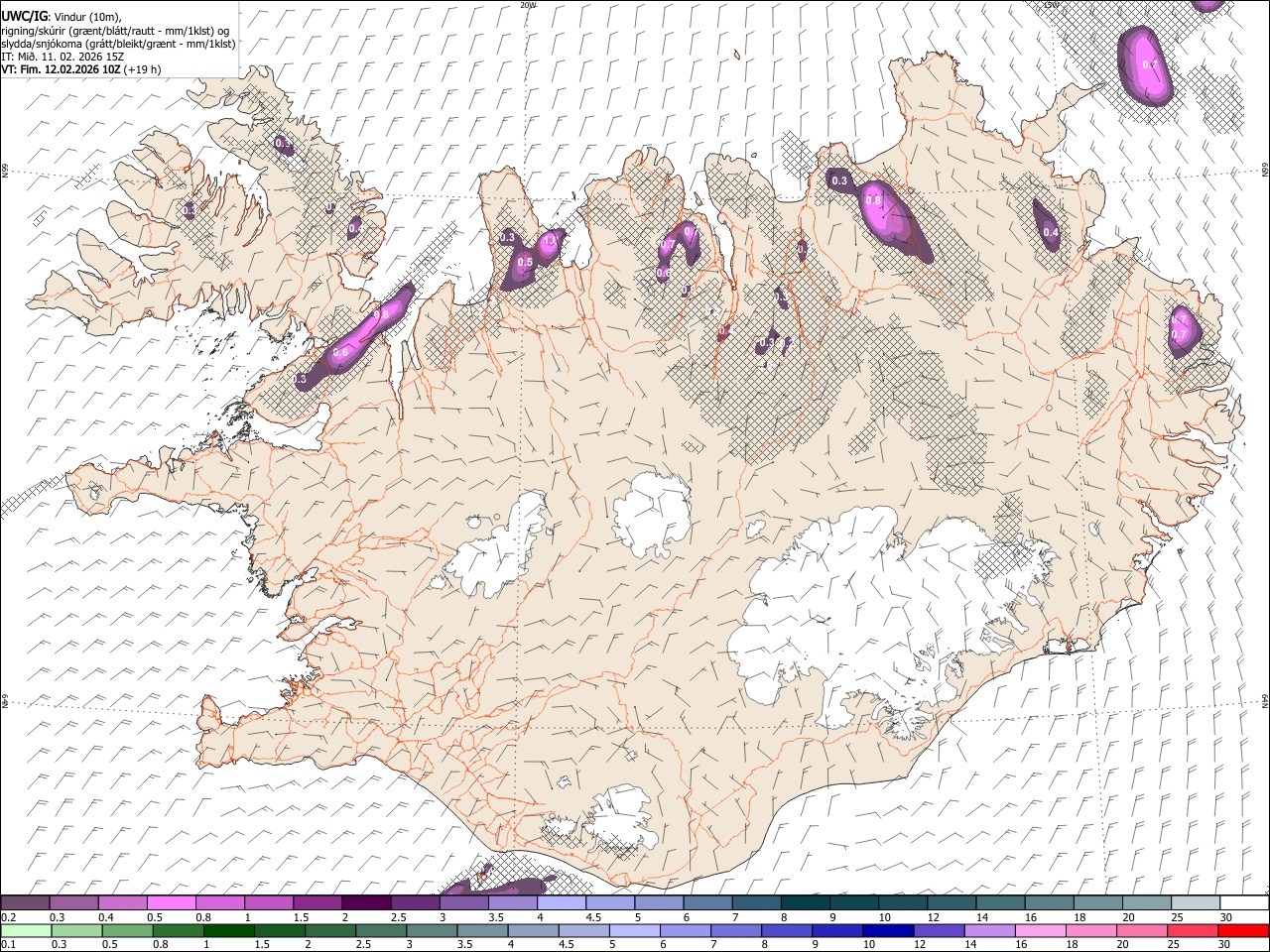Click top-row swatch between 3 and 3.5

coord(464,902)
